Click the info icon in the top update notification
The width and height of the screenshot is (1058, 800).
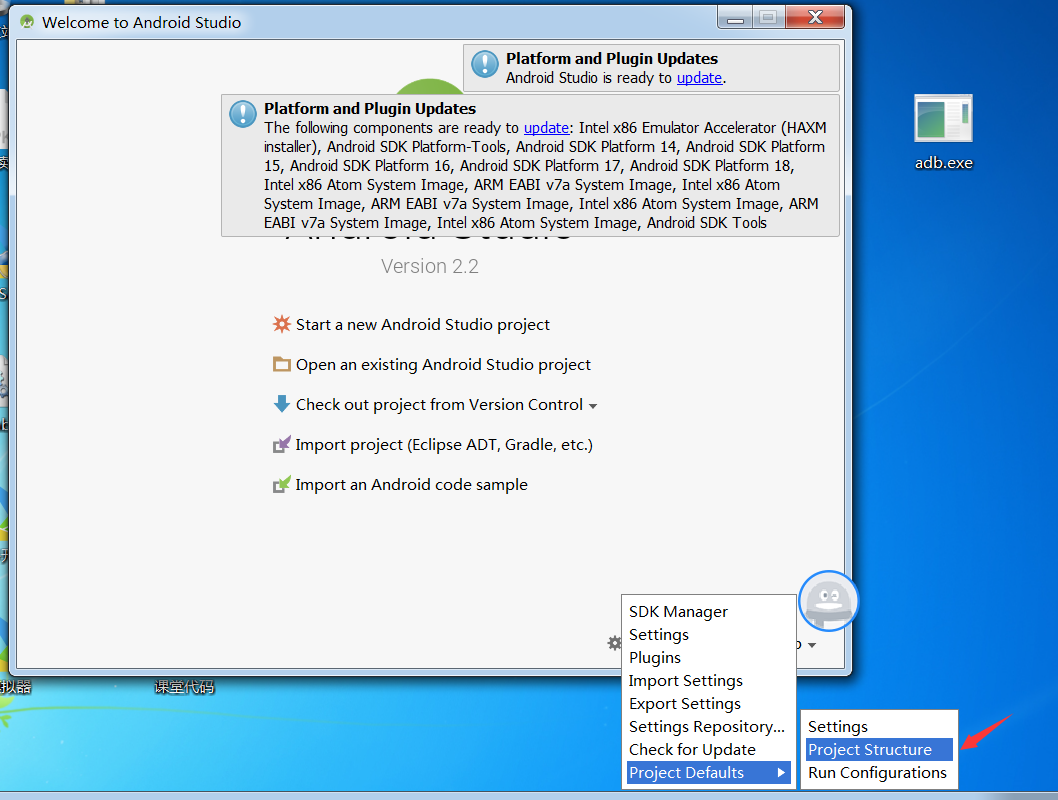(x=484, y=65)
